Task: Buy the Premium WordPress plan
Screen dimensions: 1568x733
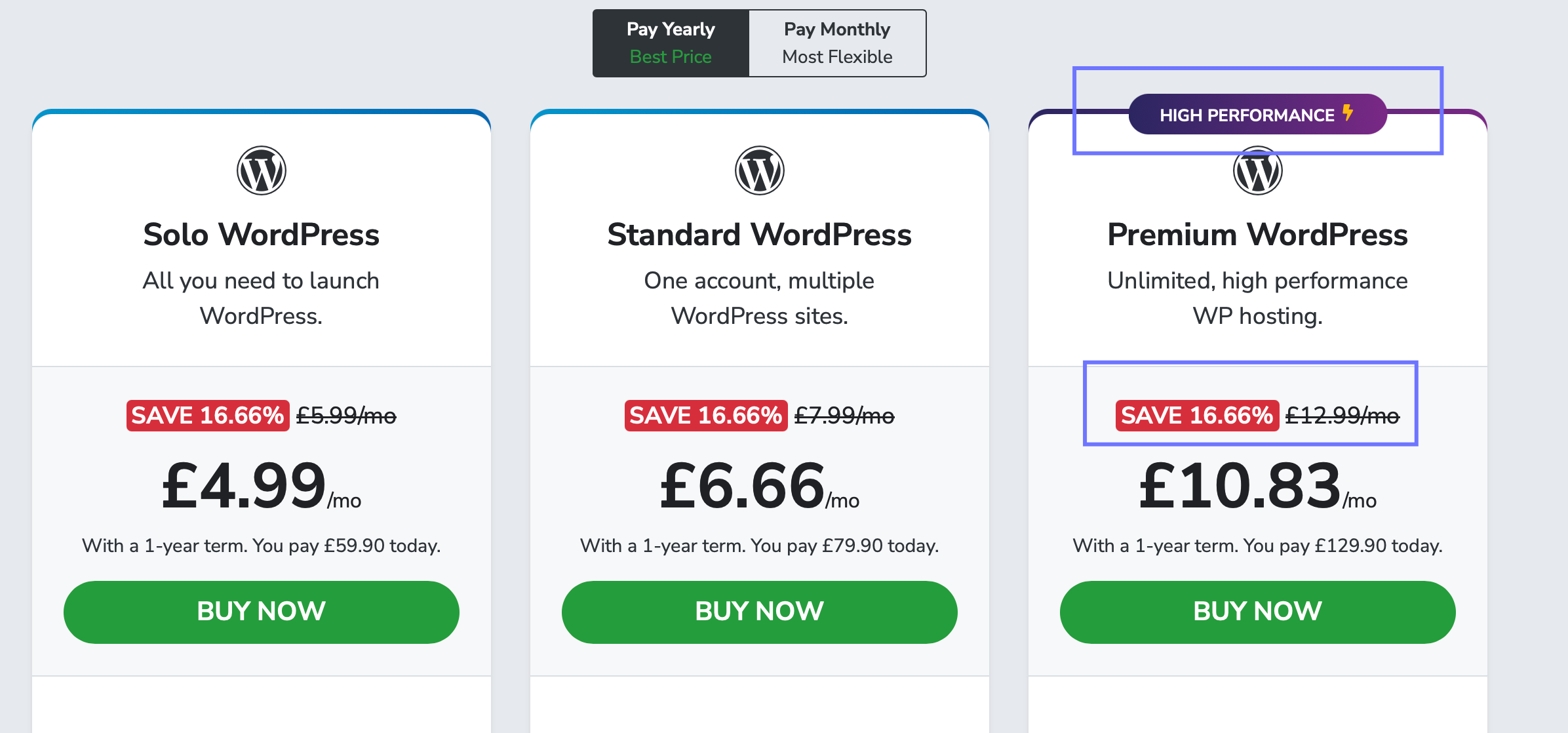Action: (x=1258, y=612)
